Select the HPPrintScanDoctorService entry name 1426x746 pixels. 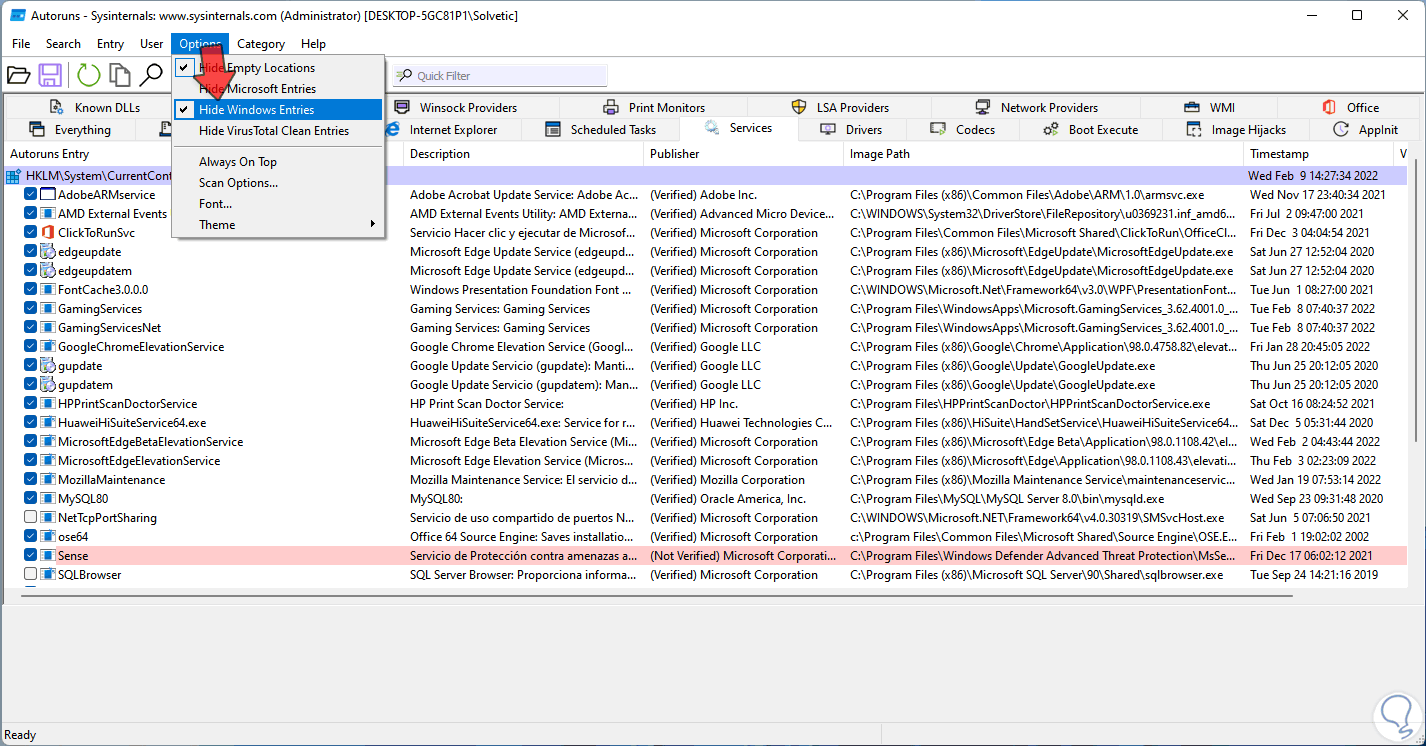click(x=128, y=404)
